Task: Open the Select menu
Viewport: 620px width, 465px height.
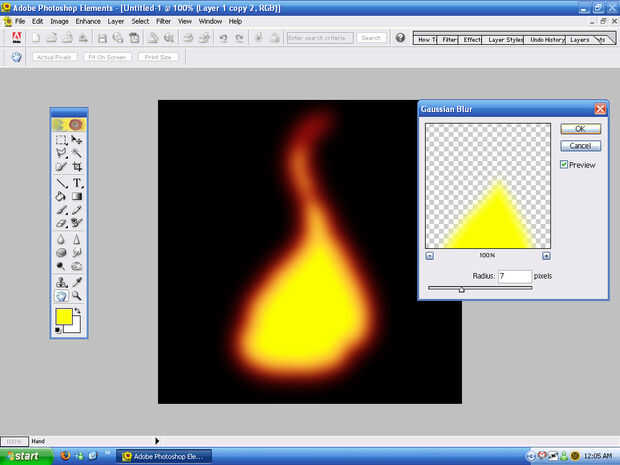Action: (x=140, y=21)
